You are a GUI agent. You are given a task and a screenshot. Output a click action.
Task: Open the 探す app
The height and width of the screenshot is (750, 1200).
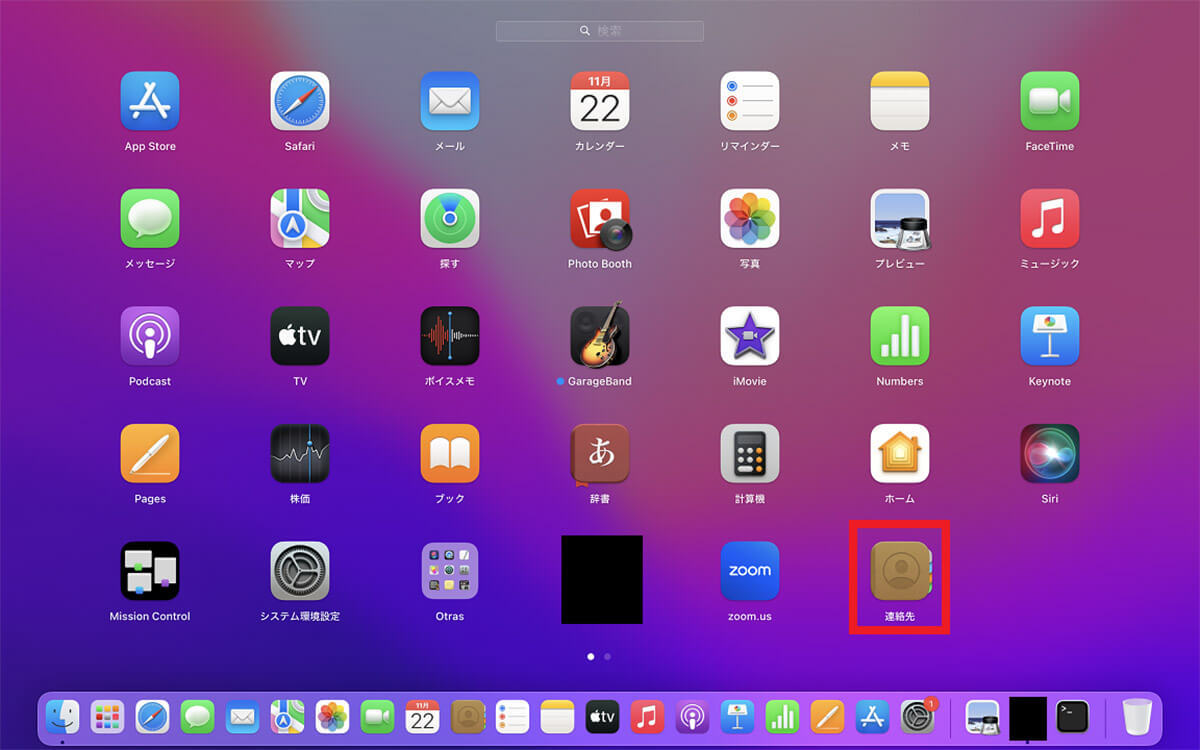pos(450,218)
